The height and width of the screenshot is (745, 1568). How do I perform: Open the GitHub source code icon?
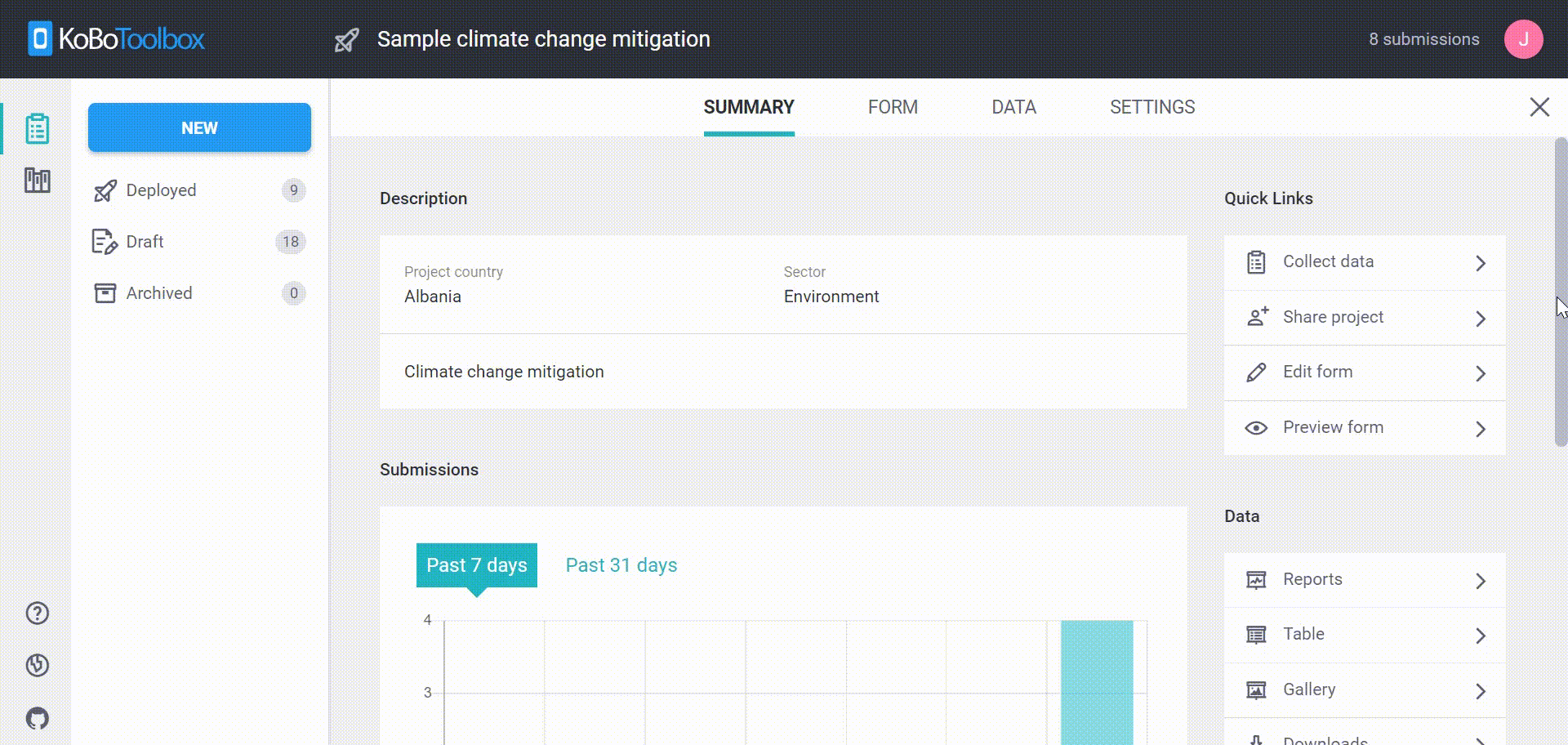click(38, 718)
